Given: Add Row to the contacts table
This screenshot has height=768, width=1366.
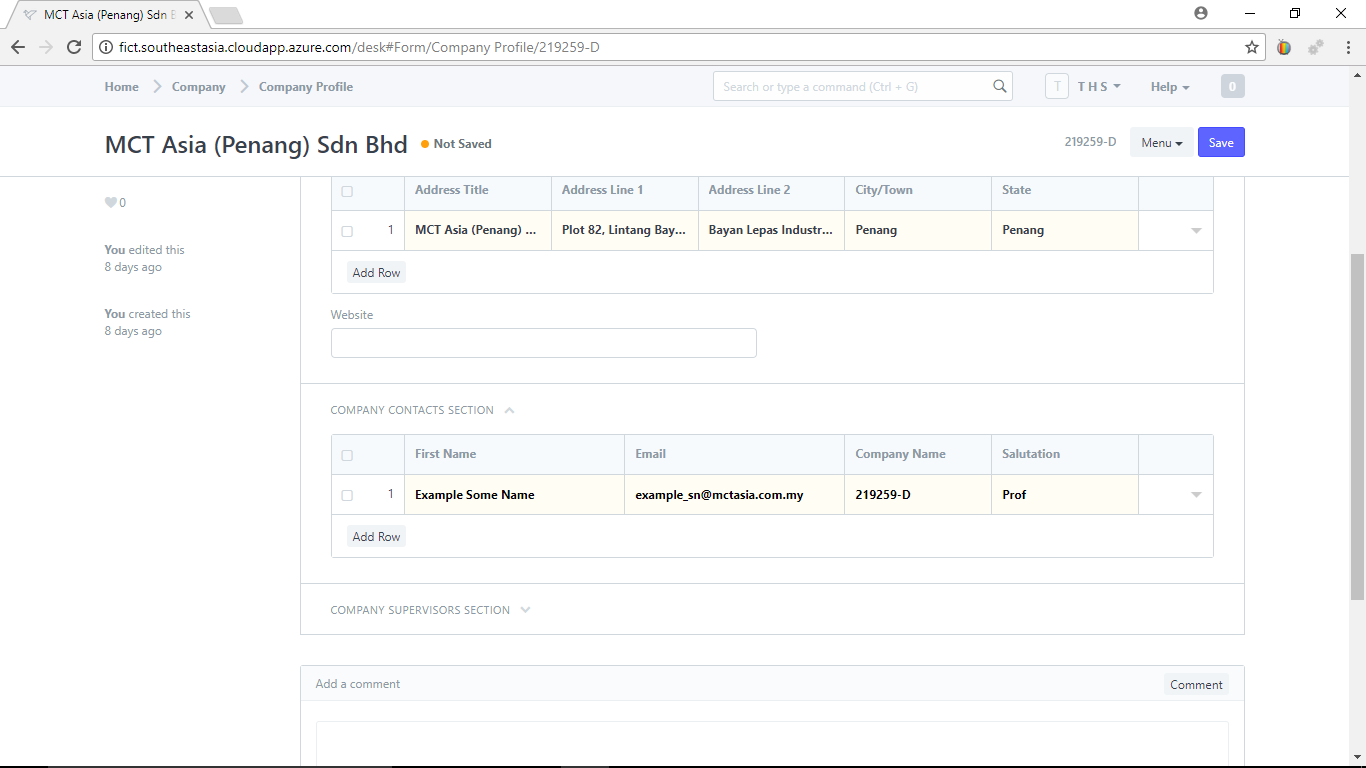Looking at the screenshot, I should point(376,537).
